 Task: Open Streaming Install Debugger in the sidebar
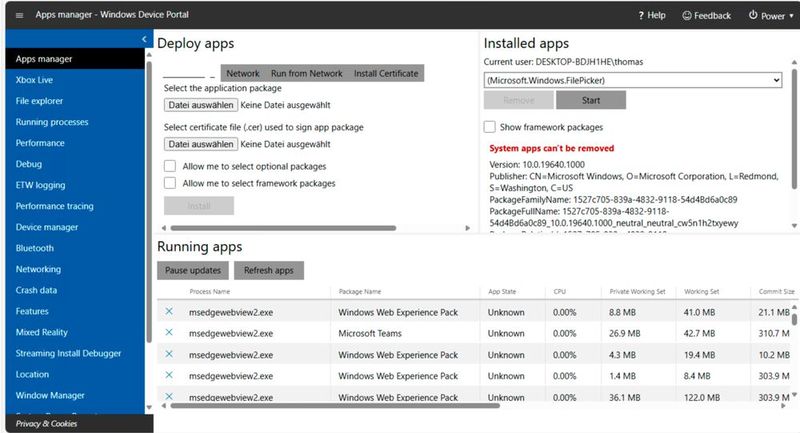(x=75, y=353)
